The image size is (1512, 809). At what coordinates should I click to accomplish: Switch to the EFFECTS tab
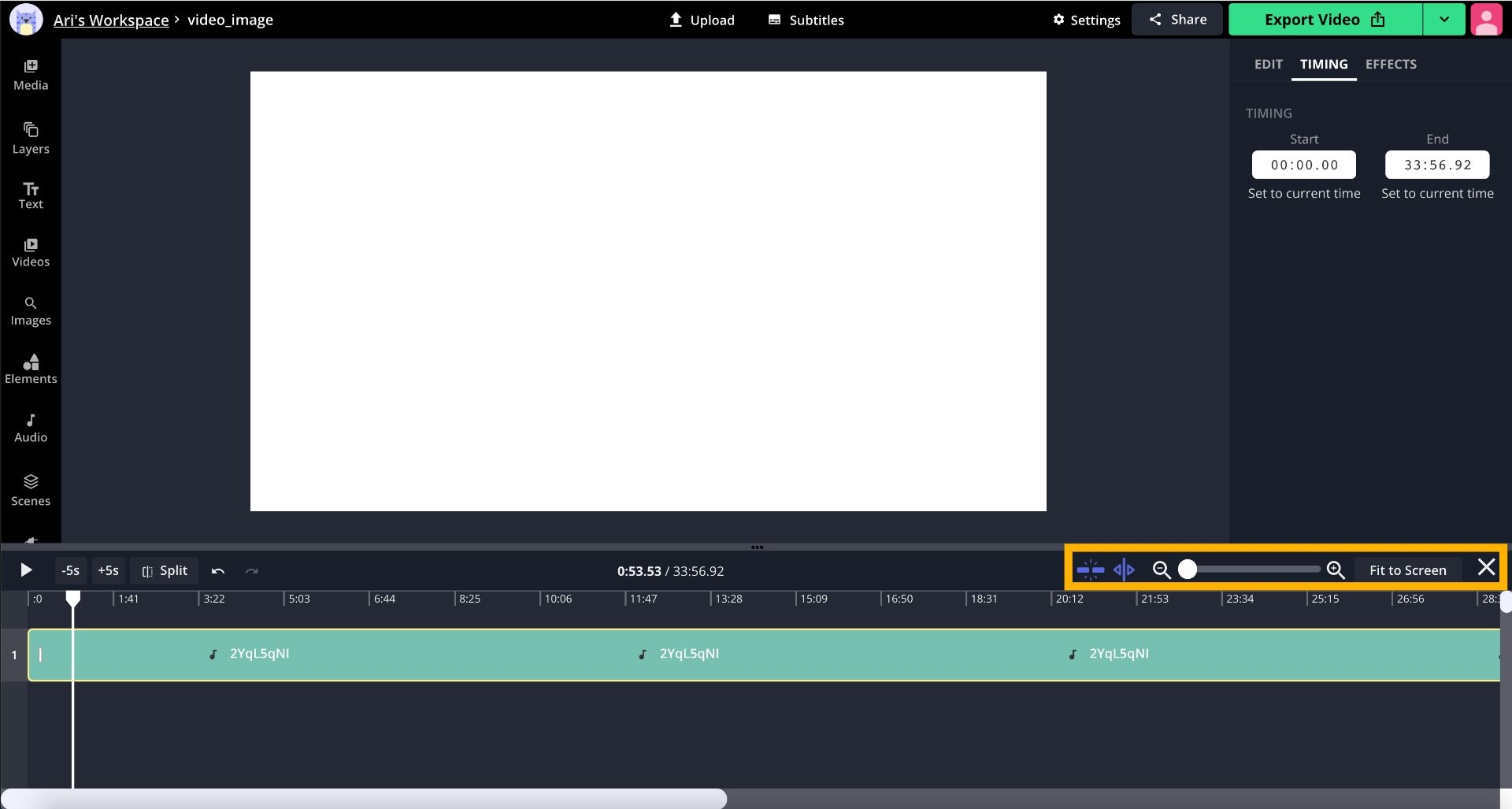(1391, 65)
